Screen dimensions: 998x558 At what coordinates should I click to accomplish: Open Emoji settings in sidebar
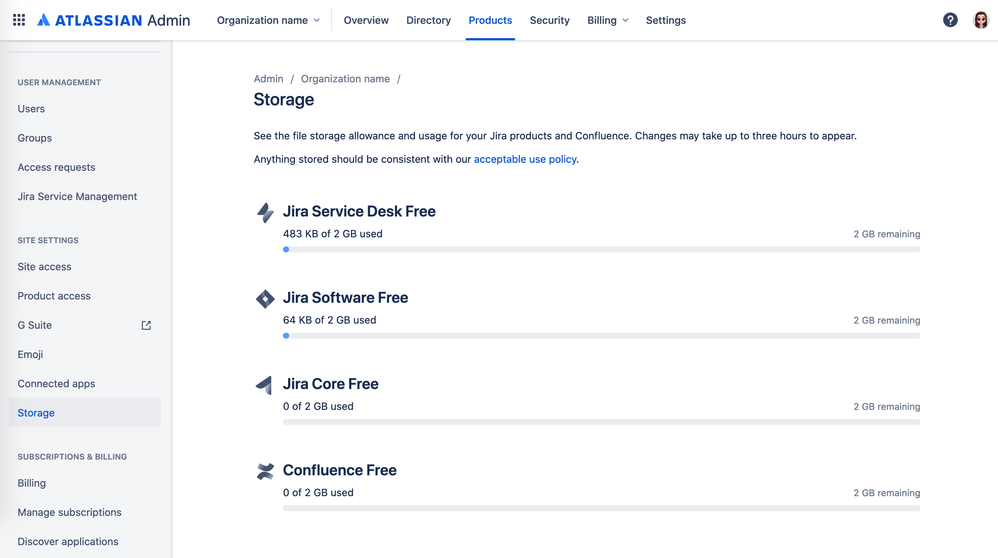point(85,354)
